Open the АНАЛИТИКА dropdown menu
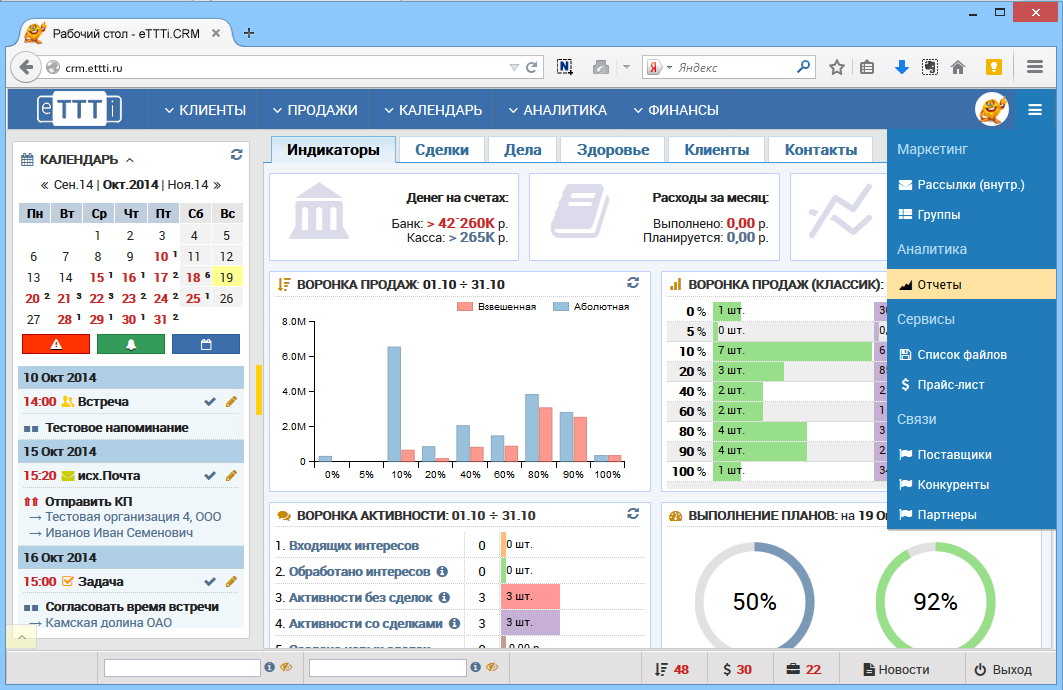Viewport: 1063px width, 690px height. pyautogui.click(x=557, y=110)
